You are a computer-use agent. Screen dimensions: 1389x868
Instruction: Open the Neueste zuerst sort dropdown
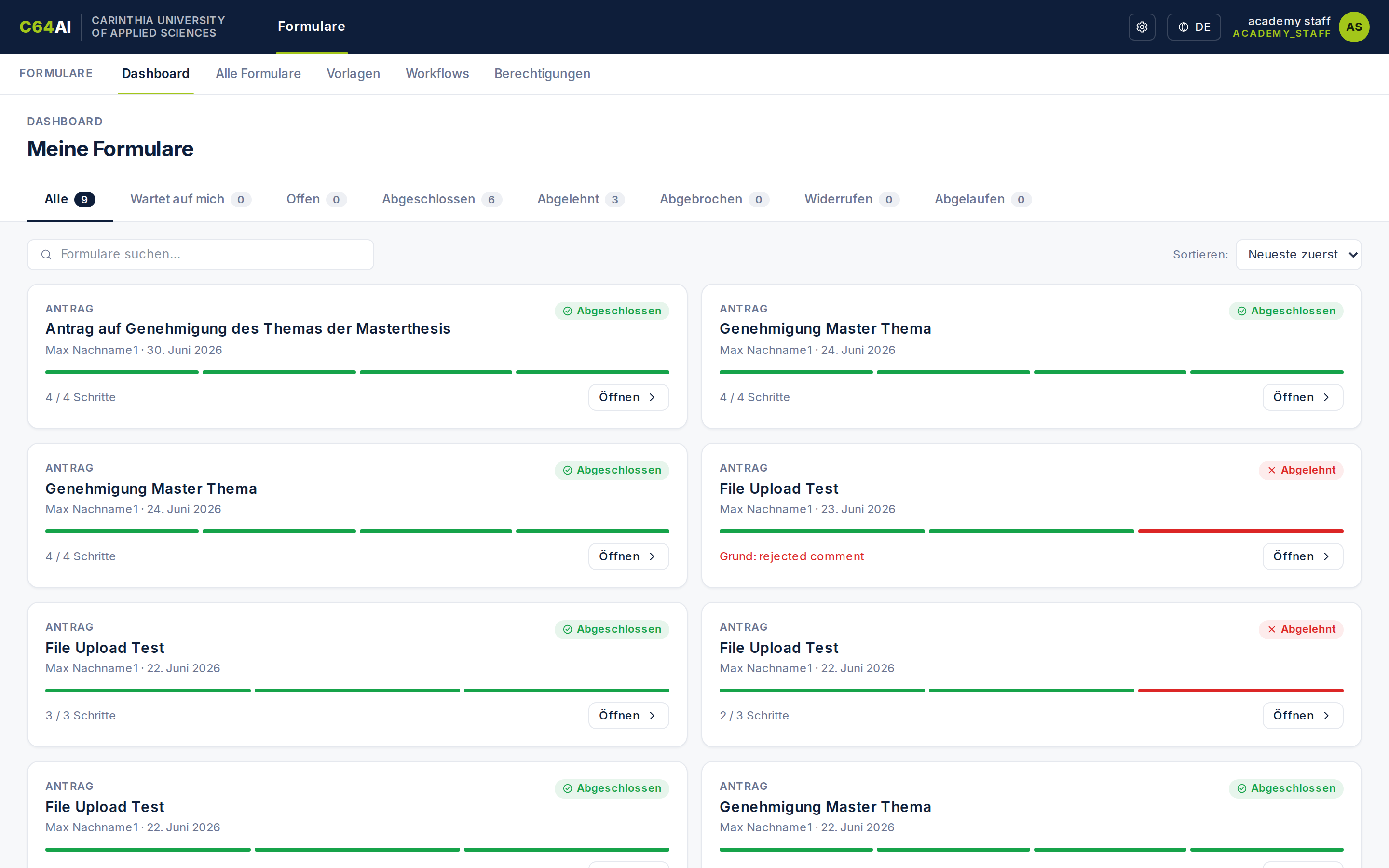1298,254
